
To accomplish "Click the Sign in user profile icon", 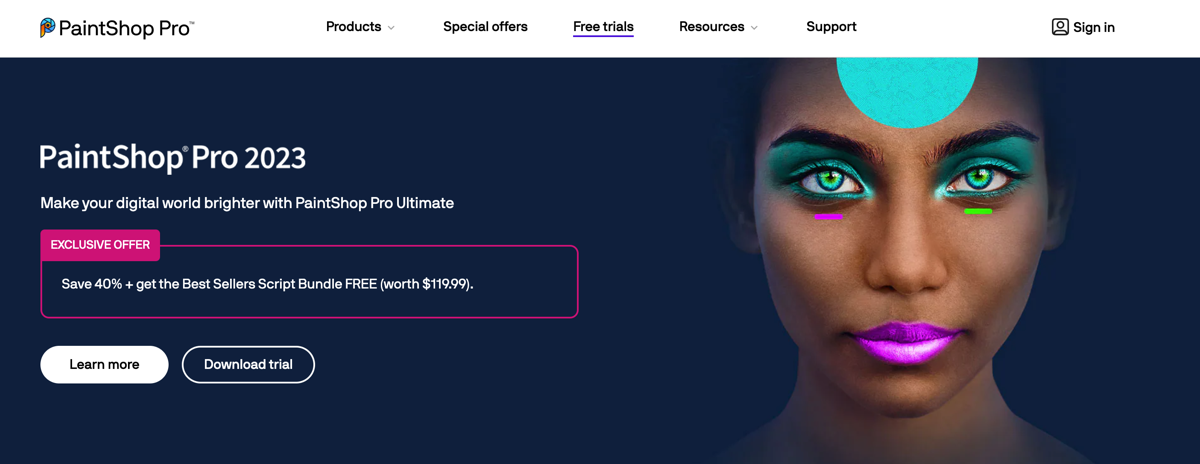I will [x=1060, y=27].
